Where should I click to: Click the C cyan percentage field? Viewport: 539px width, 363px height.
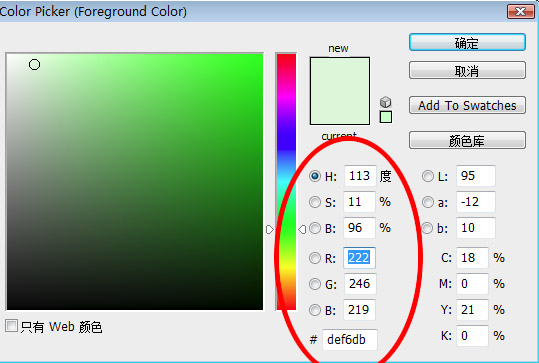point(472,258)
